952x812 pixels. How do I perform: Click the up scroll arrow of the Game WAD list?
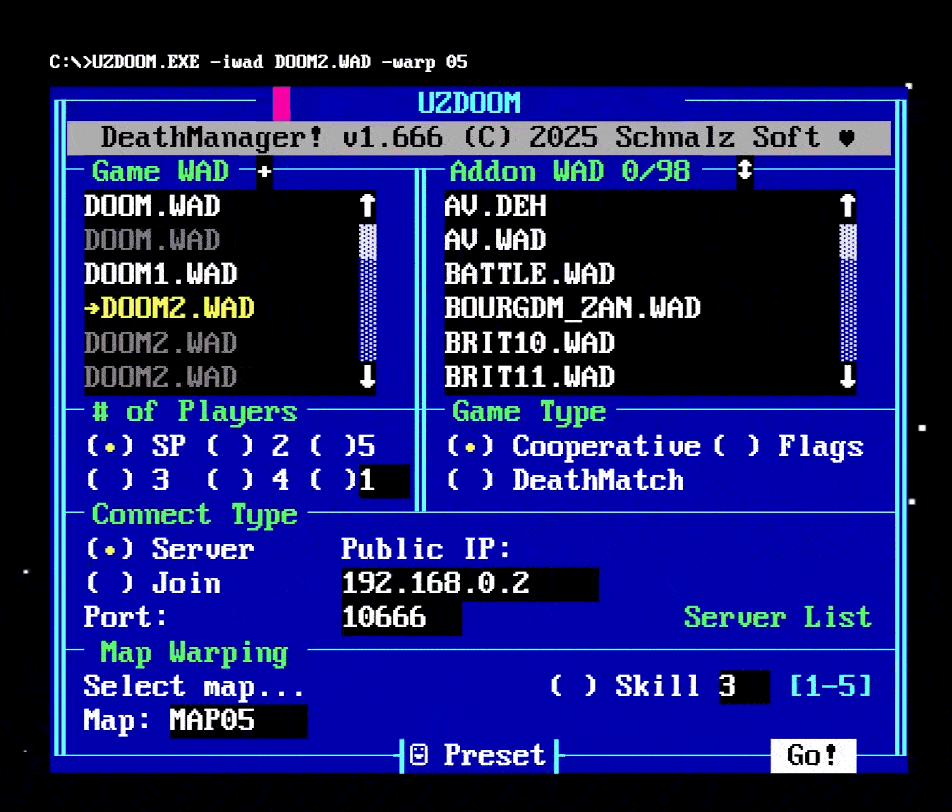[x=367, y=206]
